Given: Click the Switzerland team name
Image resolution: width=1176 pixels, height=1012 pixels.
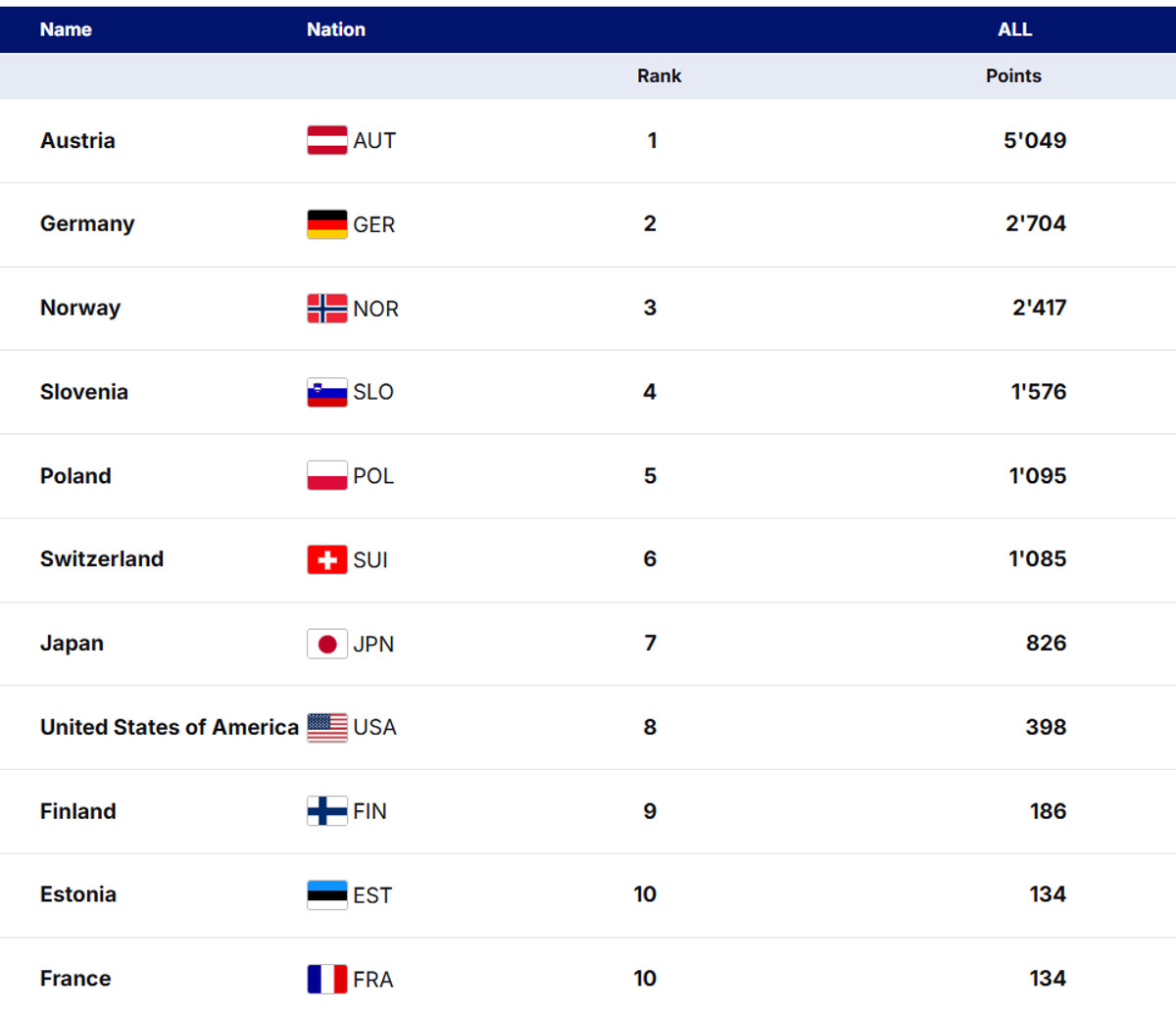Looking at the screenshot, I should click(102, 559).
